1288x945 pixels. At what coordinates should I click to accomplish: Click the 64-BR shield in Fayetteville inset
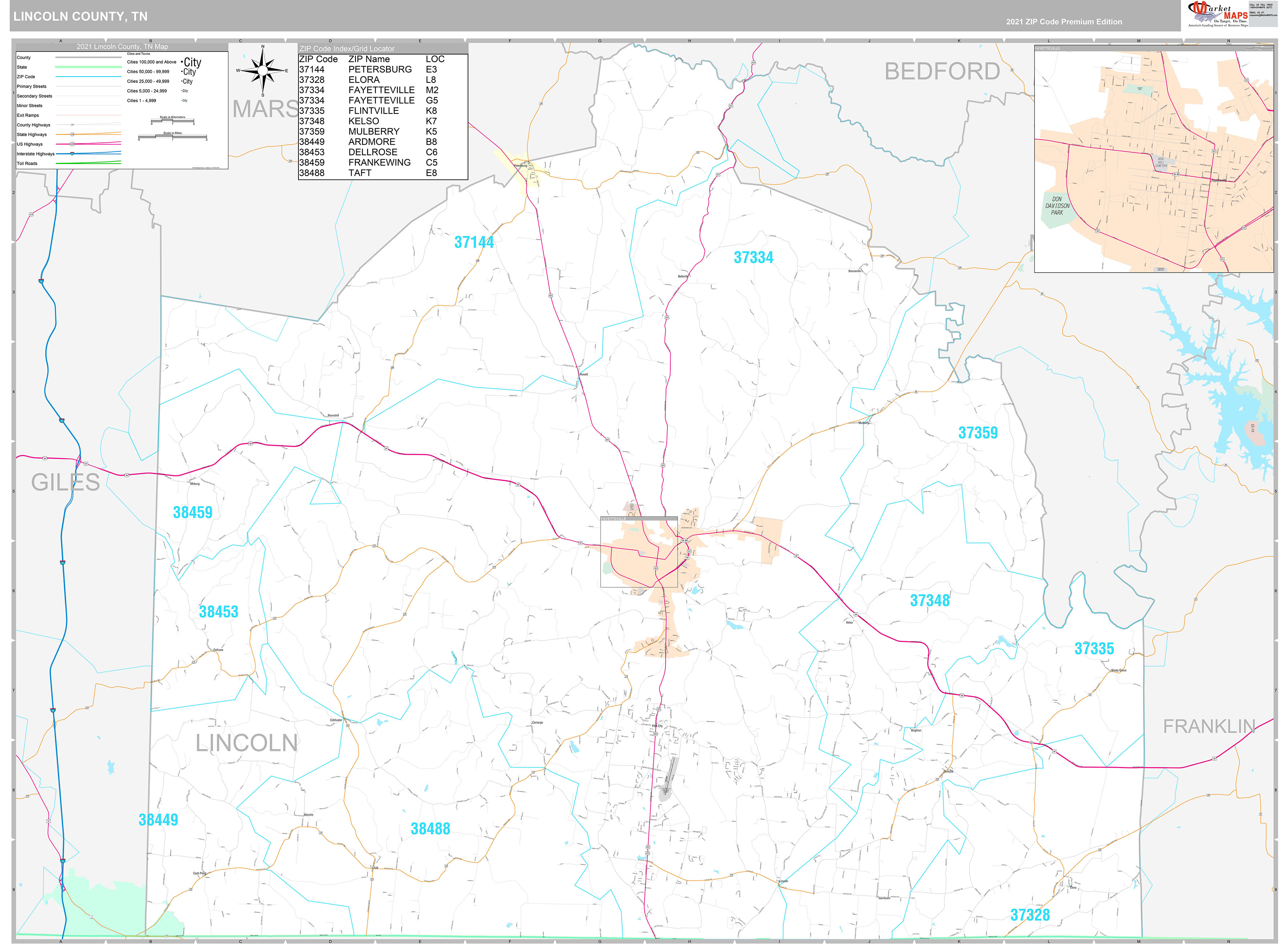pyautogui.click(x=1176, y=174)
